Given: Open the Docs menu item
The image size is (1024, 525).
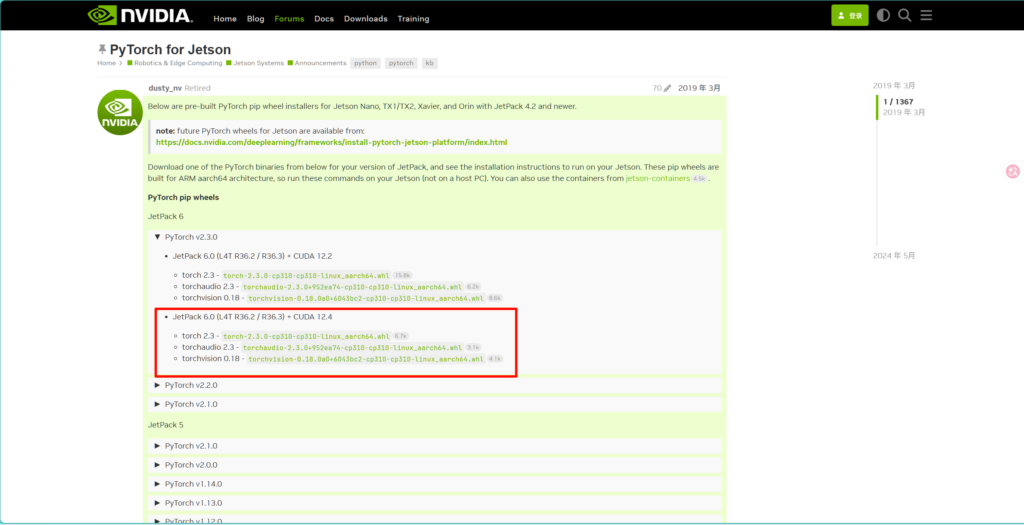Looking at the screenshot, I should 324,18.
